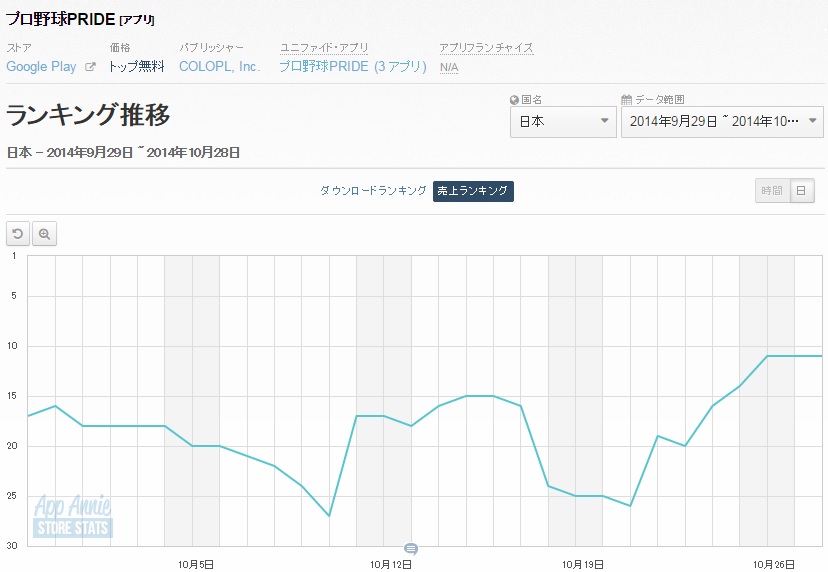Viewport: 828px width, 572px height.
Task: Click the 10月26日 axis date label
Action: click(x=774, y=565)
